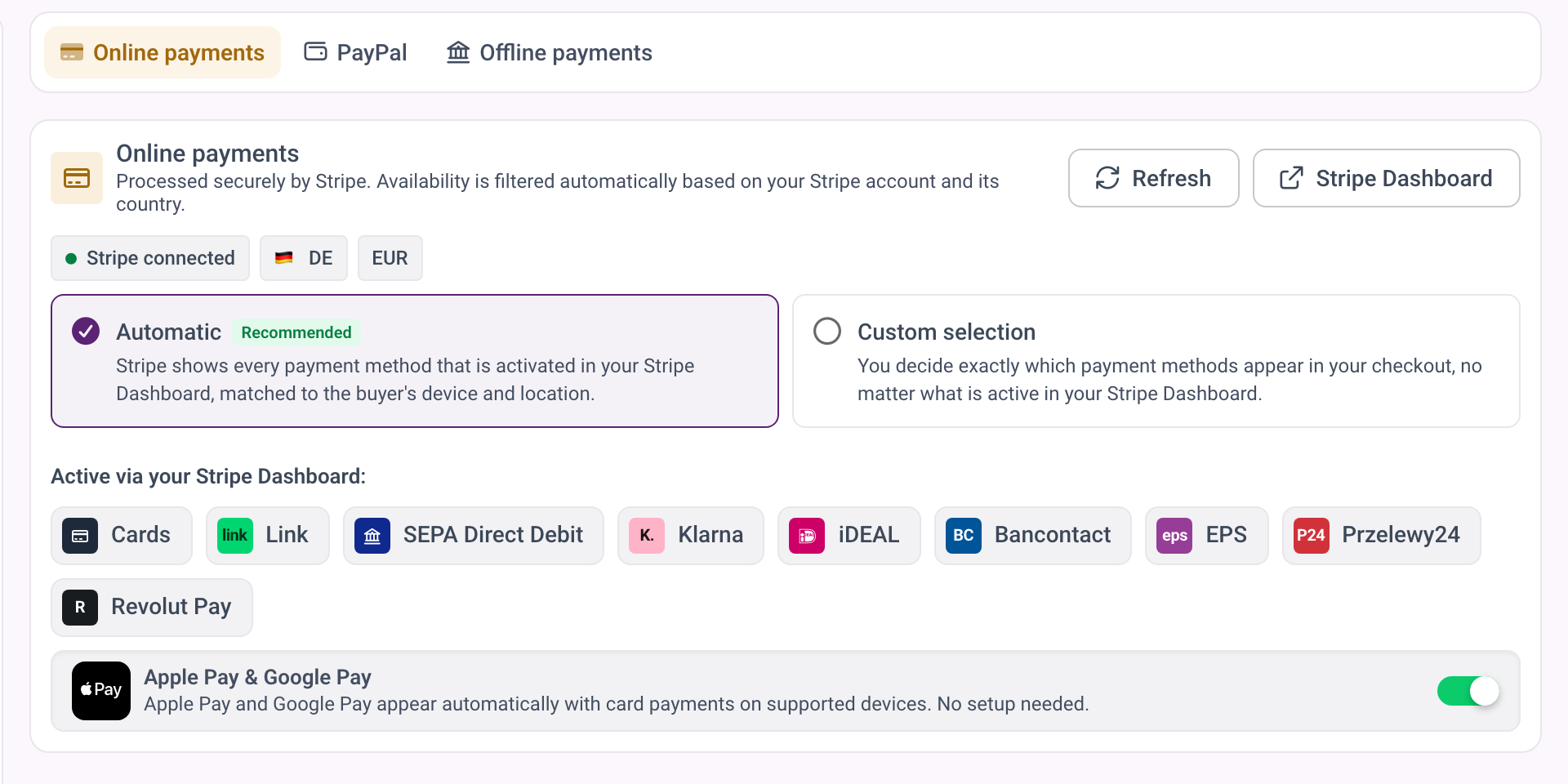
Task: Toggle the Apple Pay & Google Pay switch
Action: pos(1468,691)
